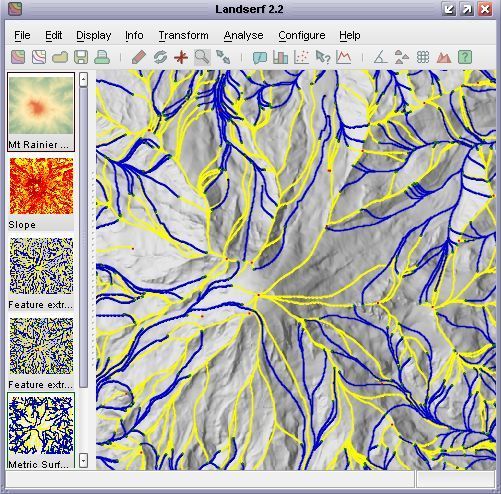Viewport: 501px width, 494px height.
Task: Select the Mt Rainier elevation thumbnail
Action: pyautogui.click(x=41, y=105)
